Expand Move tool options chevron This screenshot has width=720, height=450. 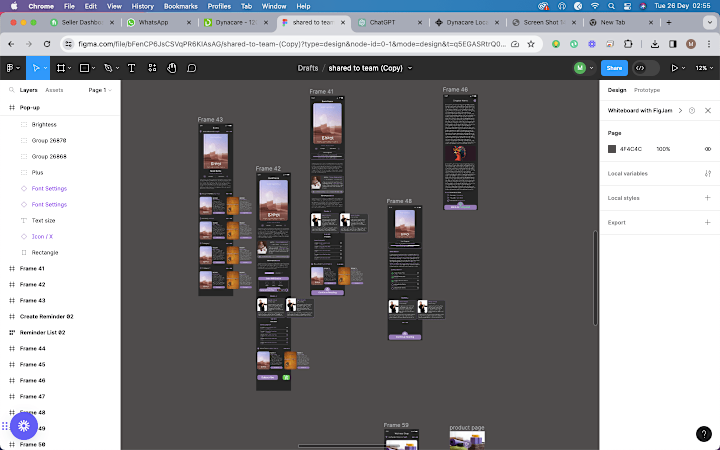pos(45,68)
